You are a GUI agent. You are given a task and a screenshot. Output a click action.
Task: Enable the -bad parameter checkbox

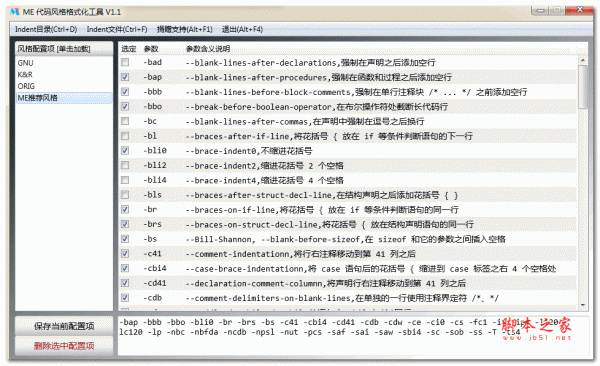(x=125, y=62)
